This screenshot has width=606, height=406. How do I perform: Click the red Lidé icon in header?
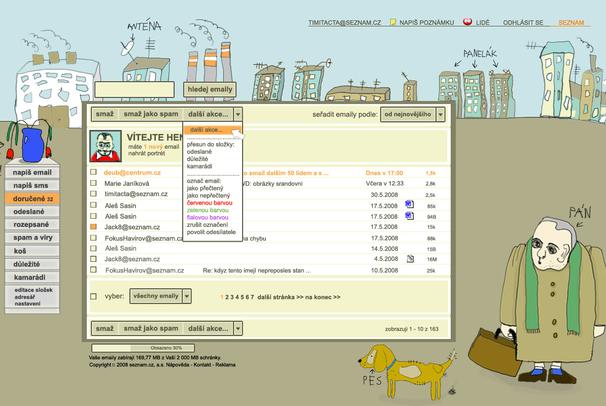click(x=467, y=20)
